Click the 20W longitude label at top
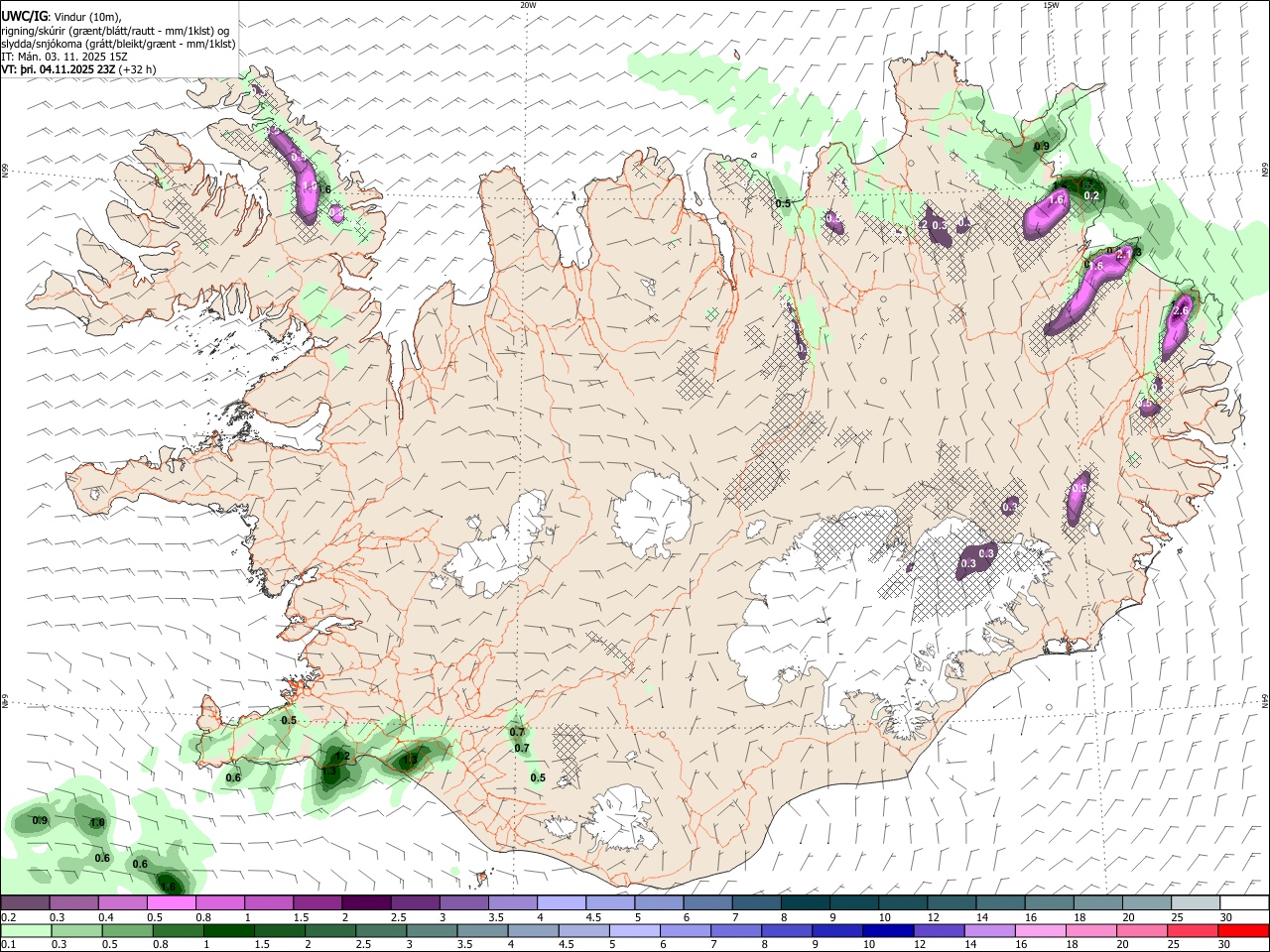The image size is (1270, 952). (528, 5)
